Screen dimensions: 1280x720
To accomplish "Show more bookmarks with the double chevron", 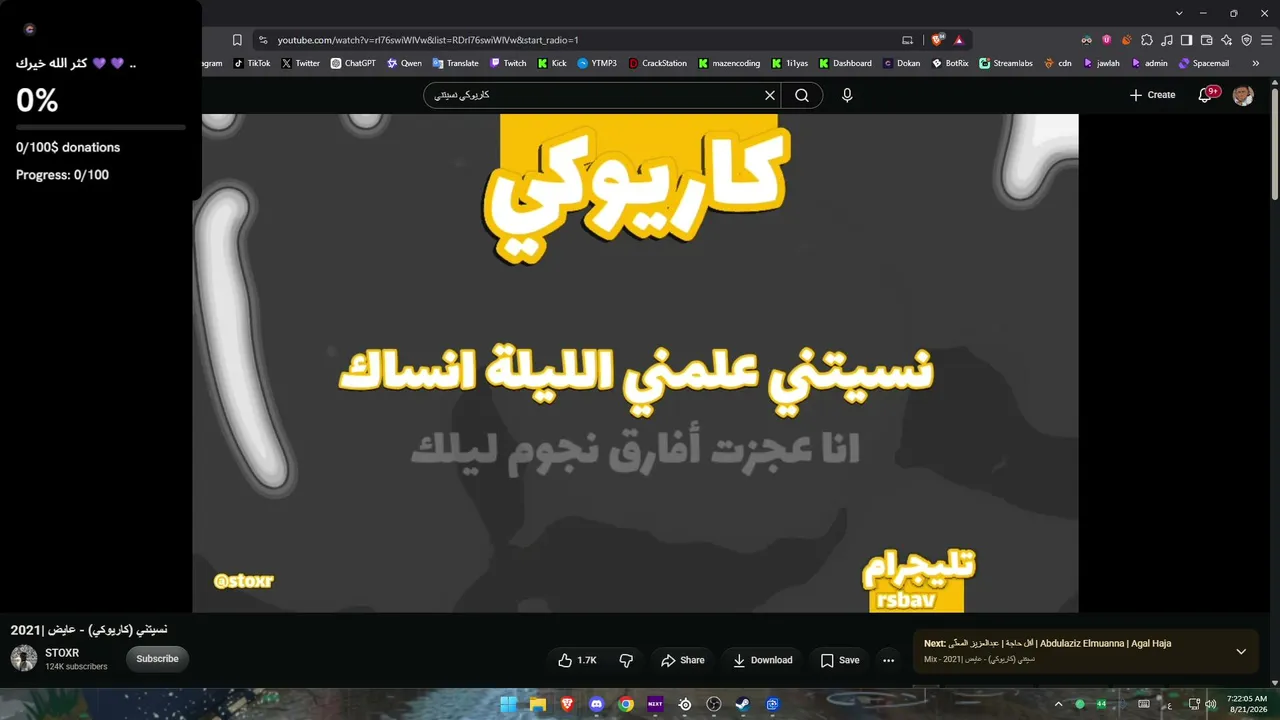I will [1255, 63].
